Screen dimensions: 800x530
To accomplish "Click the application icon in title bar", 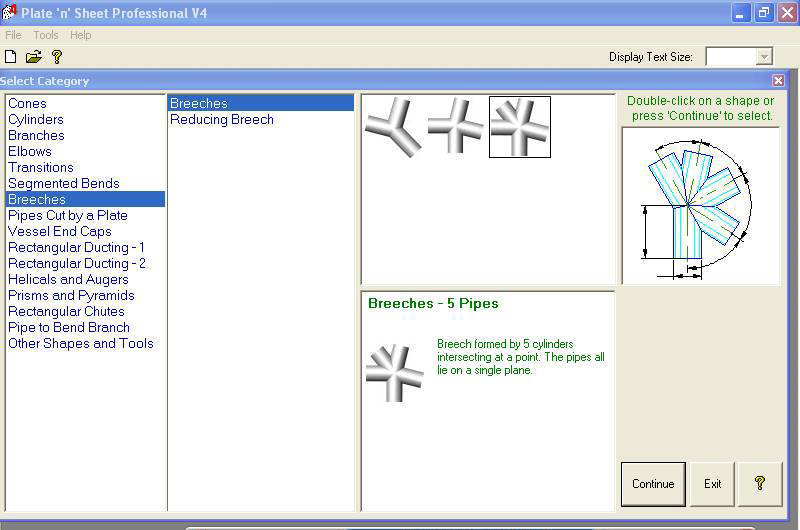I will (9, 12).
